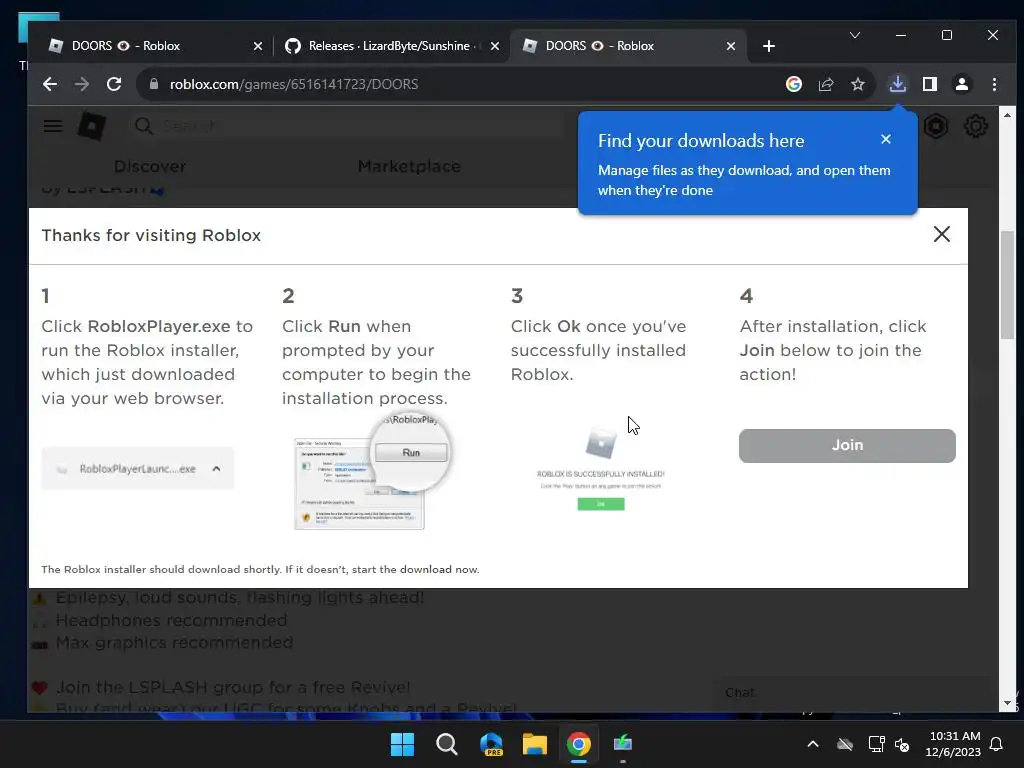Open the notification bell
The width and height of the screenshot is (1024, 768).
pos(997,744)
